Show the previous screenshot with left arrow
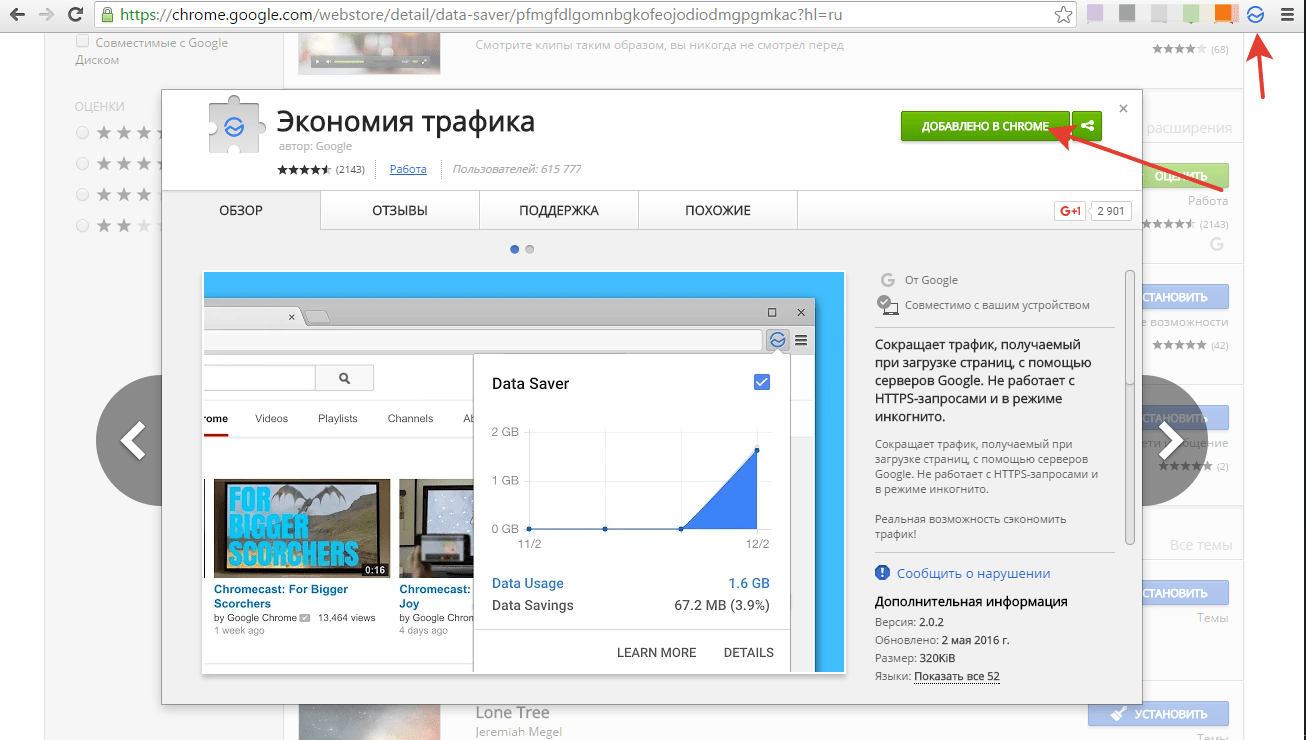The image size is (1306, 740). click(x=131, y=441)
